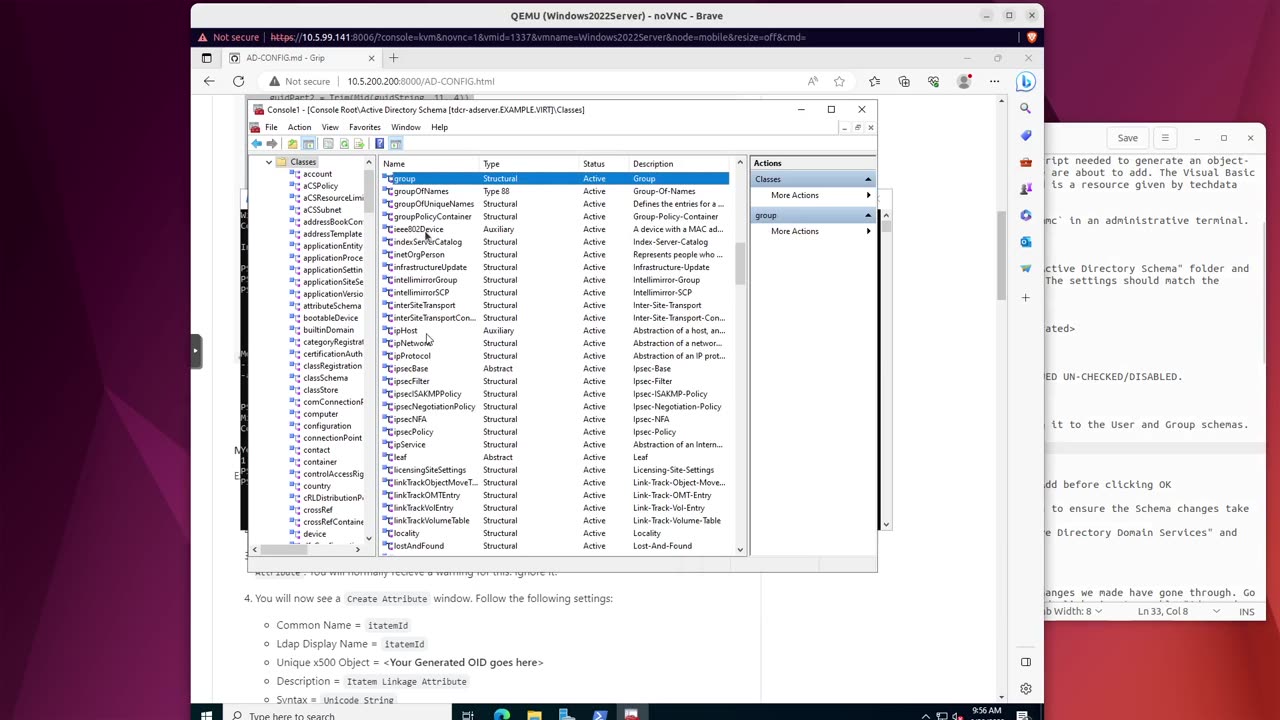This screenshot has height=720, width=1280.
Task: Expand More Actions under group
Action: click(812, 231)
